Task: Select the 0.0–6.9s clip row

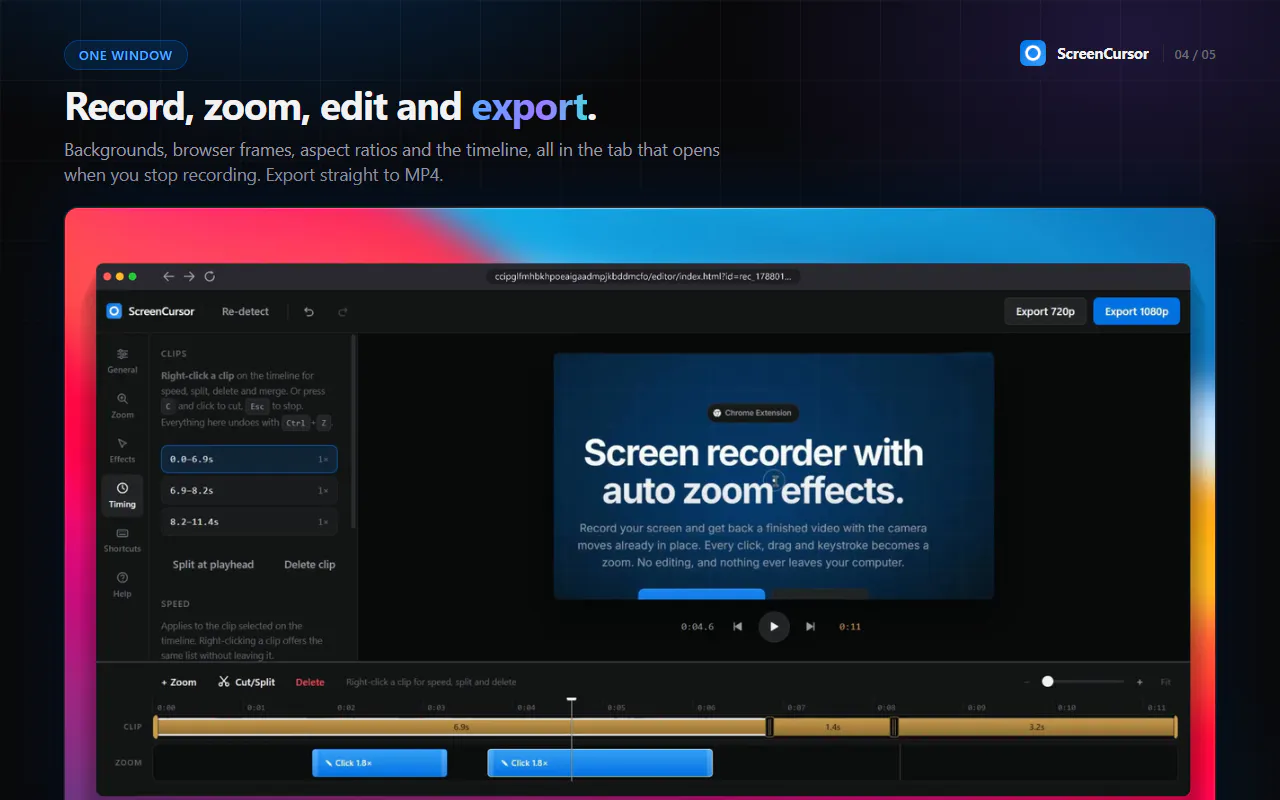Action: coord(249,459)
